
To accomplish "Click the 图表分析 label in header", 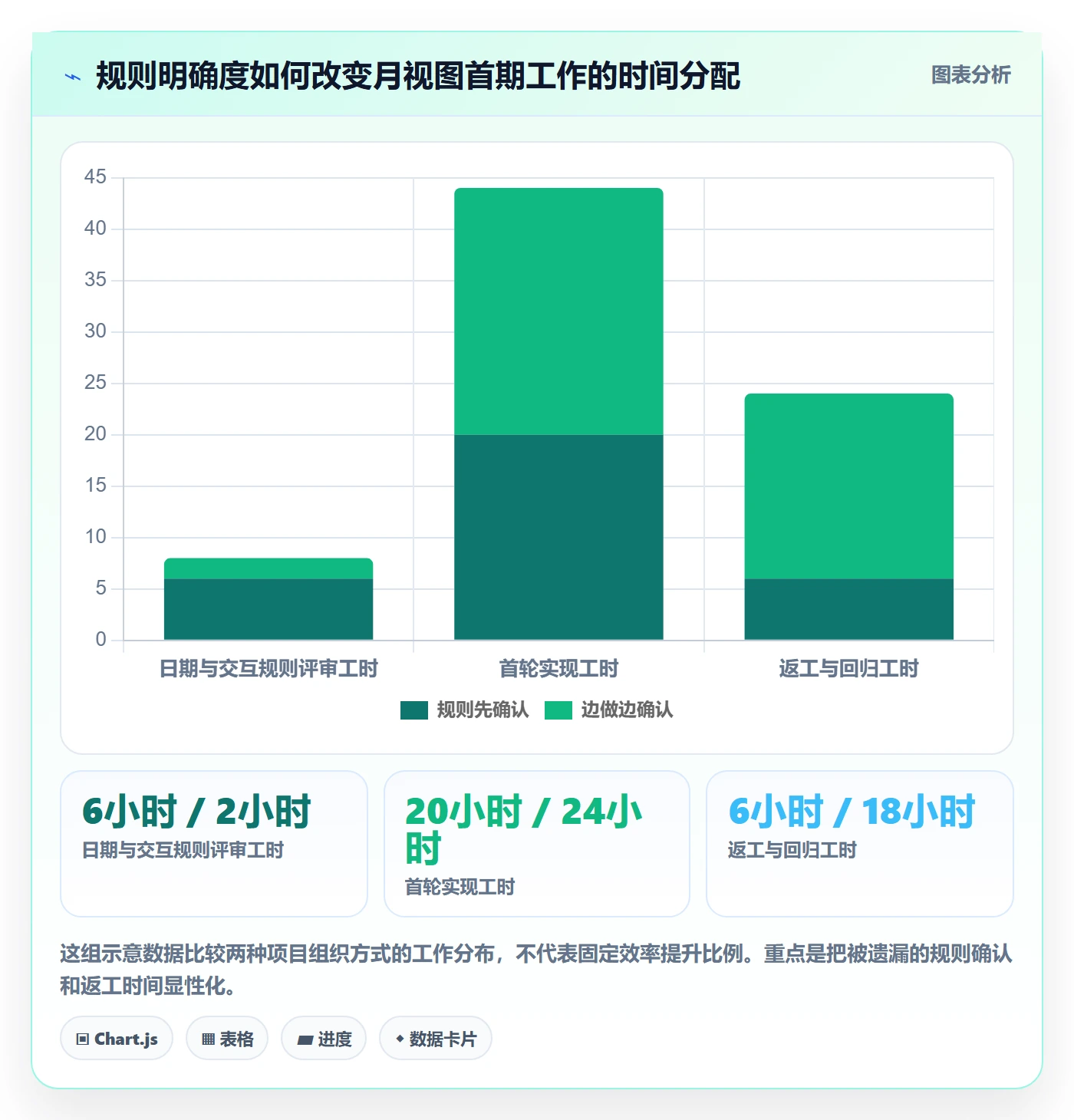I will click(970, 74).
